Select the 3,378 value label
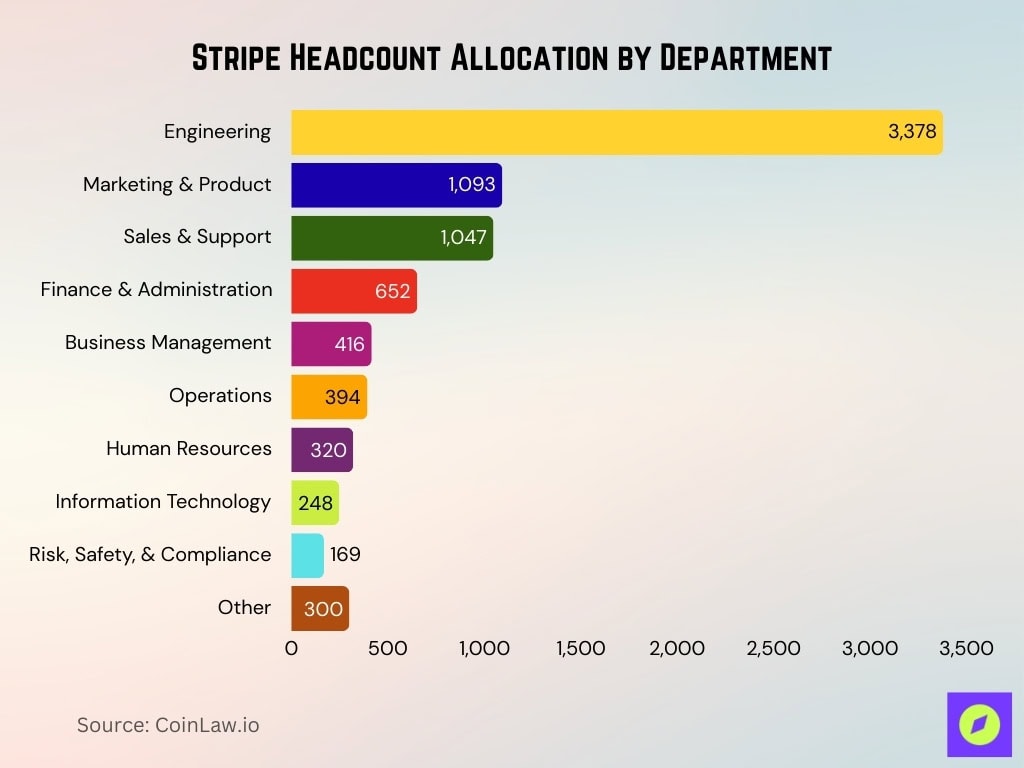This screenshot has height=768, width=1024. point(911,131)
